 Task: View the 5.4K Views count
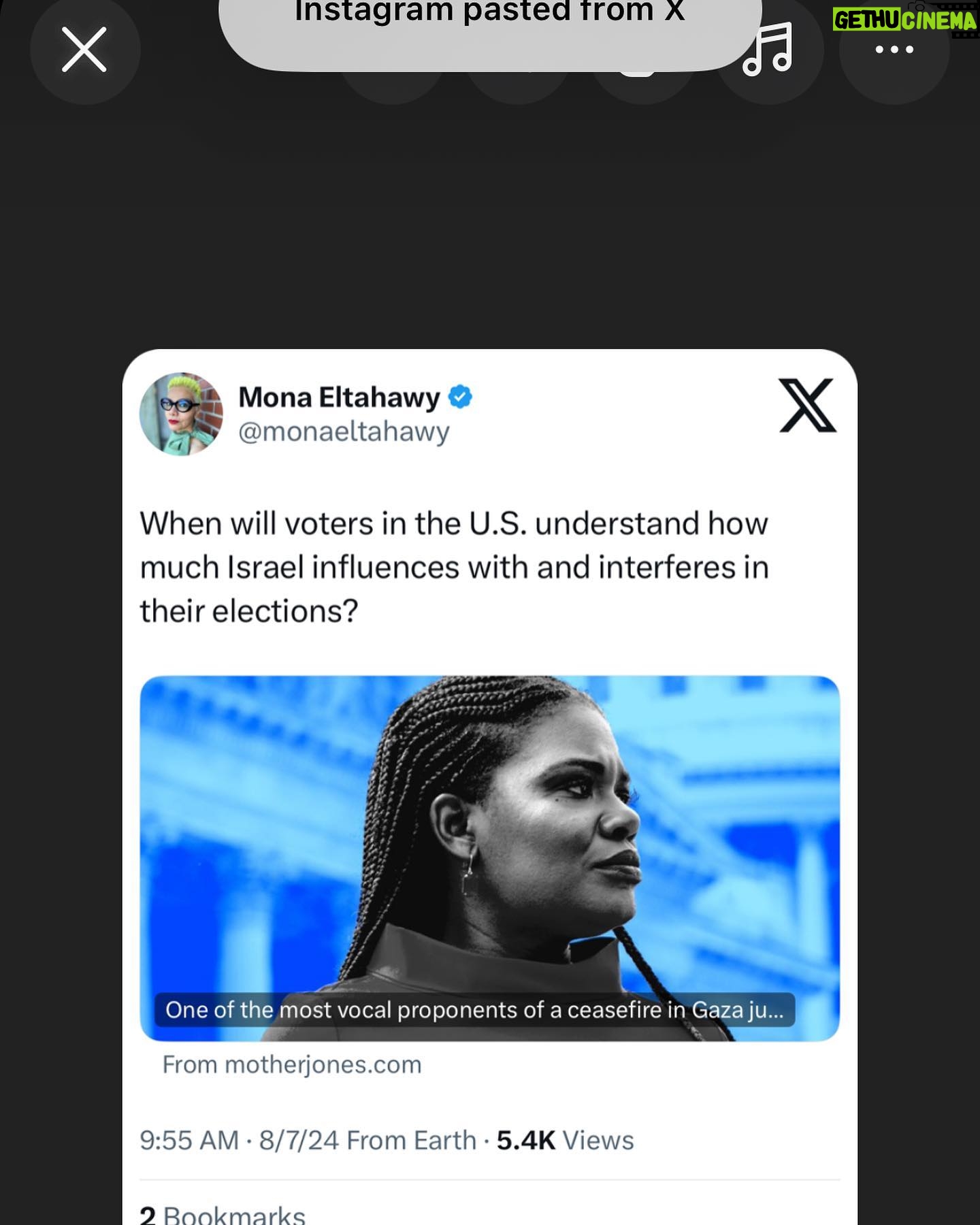pos(565,1141)
